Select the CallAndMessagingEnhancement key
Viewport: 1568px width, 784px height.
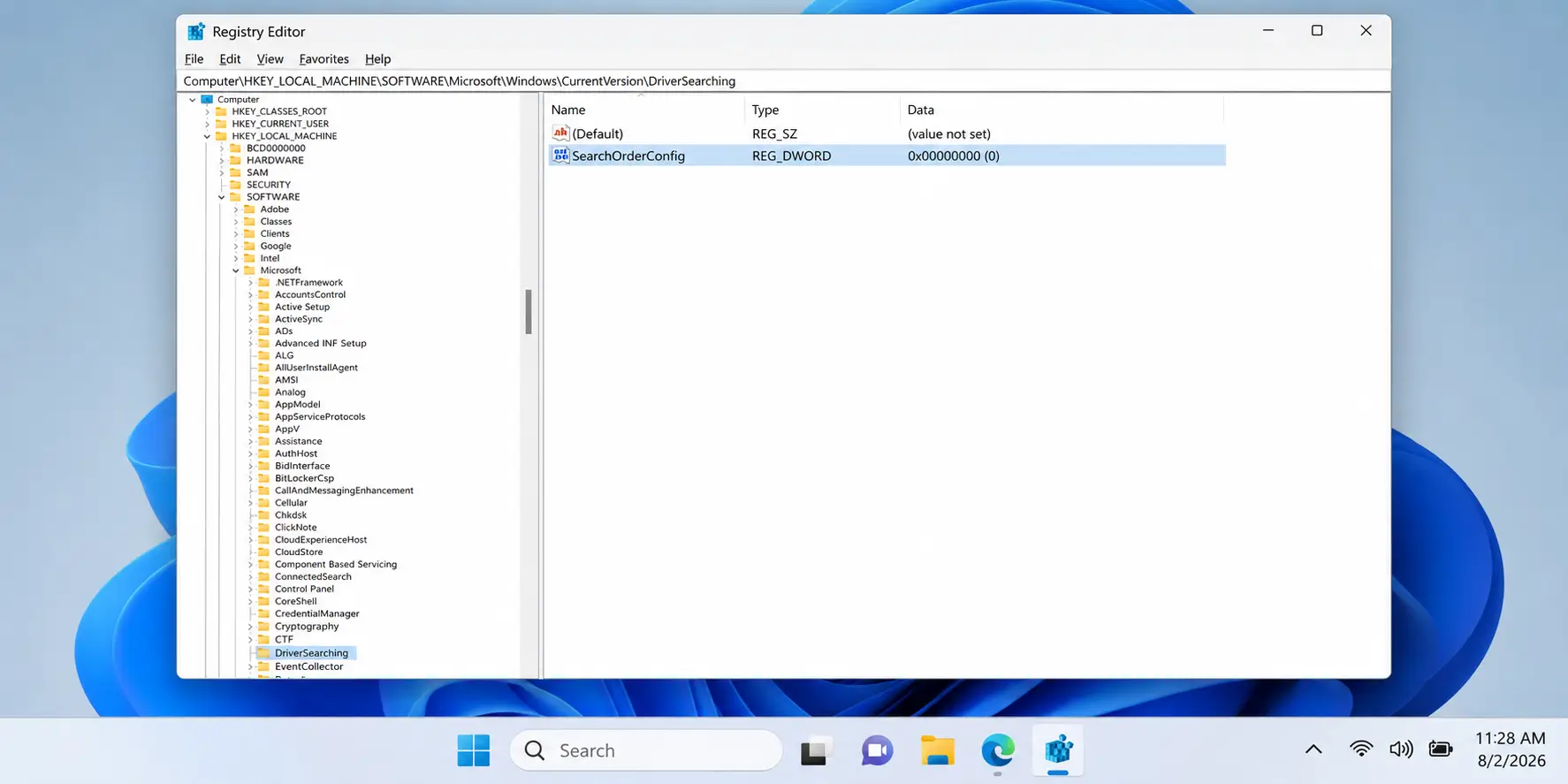coord(344,491)
